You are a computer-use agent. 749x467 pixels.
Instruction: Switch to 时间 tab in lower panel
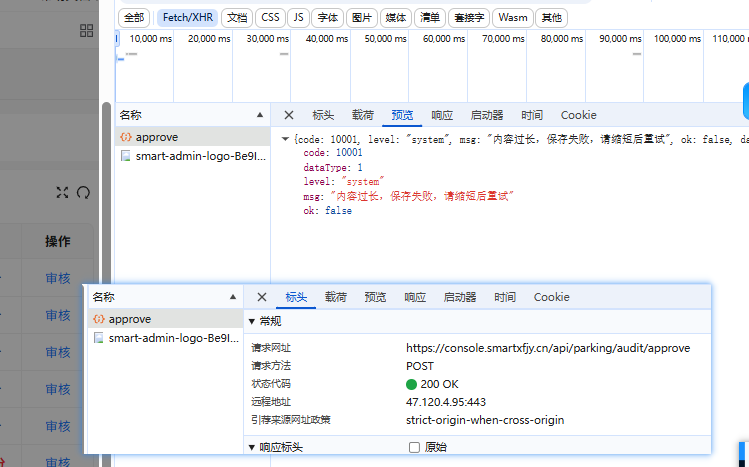[505, 297]
